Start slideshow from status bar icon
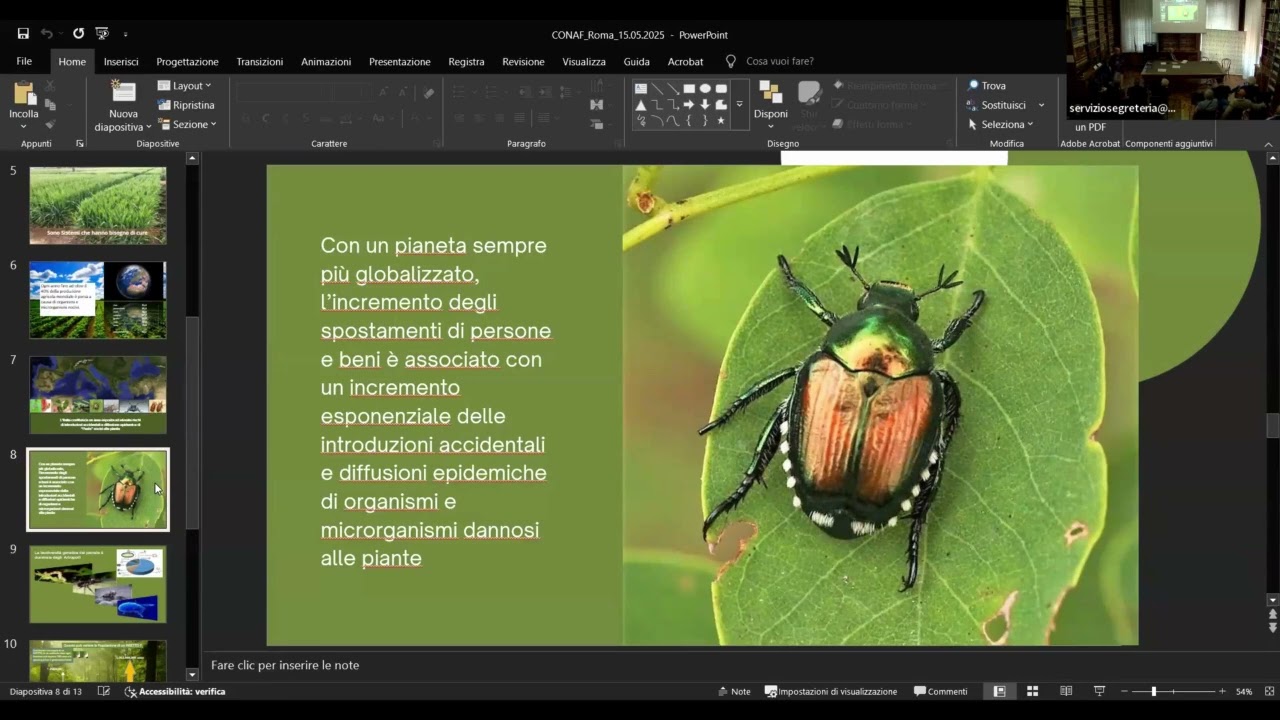This screenshot has height=720, width=1280. (x=1100, y=691)
